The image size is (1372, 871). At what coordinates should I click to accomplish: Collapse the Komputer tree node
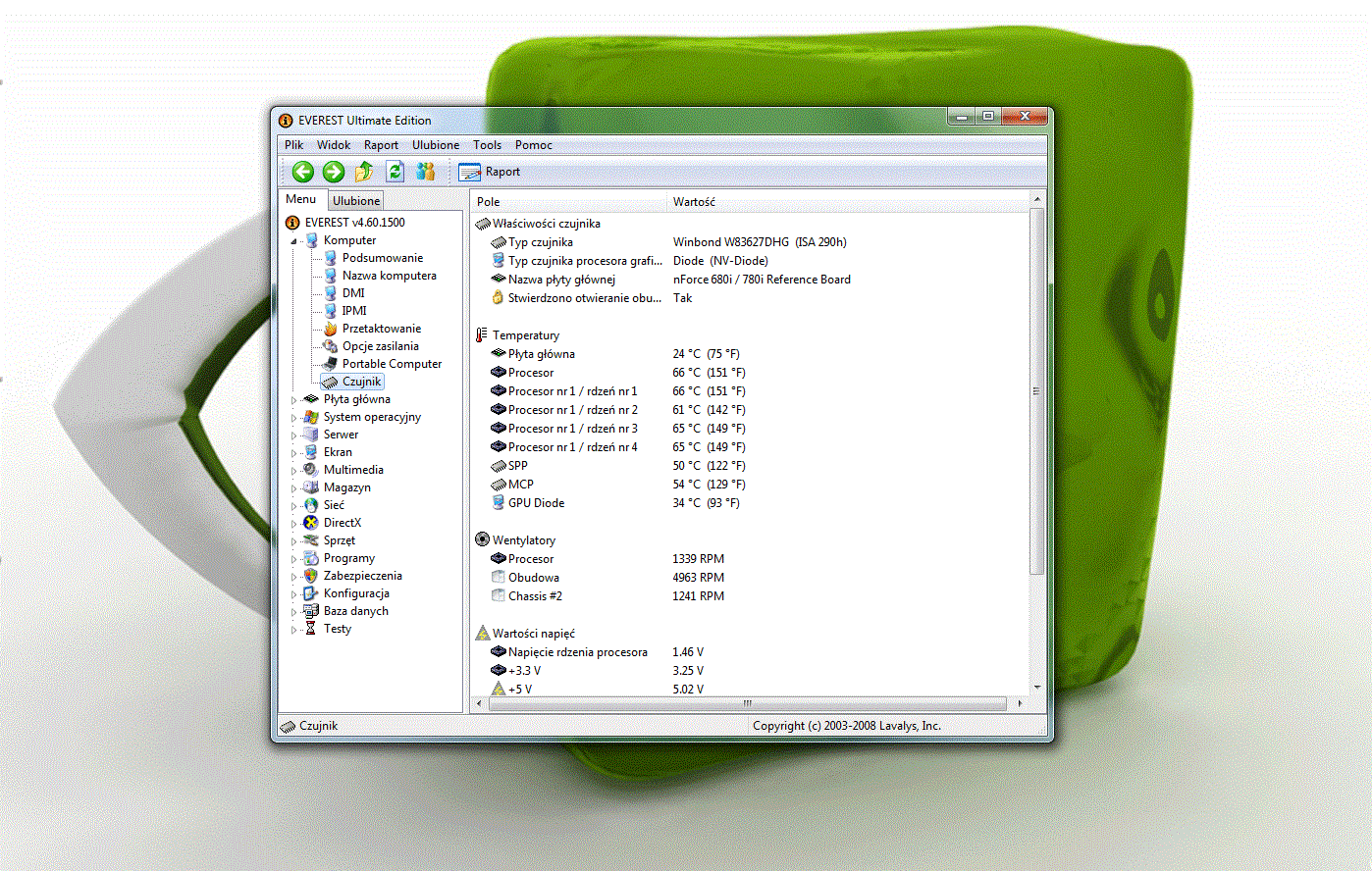[x=293, y=241]
